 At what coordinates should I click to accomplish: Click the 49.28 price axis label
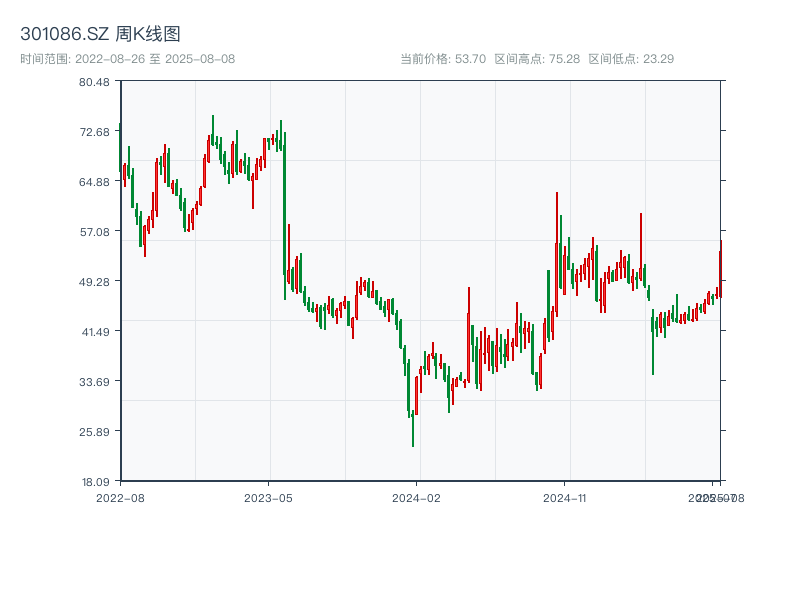click(x=94, y=282)
